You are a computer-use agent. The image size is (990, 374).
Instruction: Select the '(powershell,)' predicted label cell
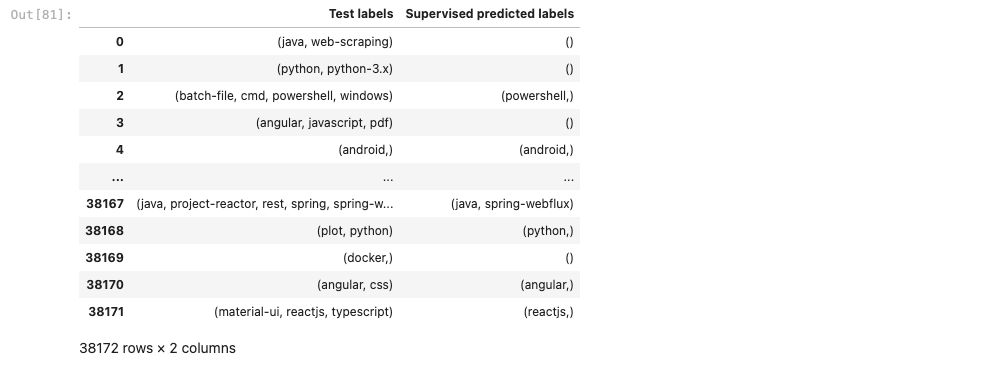[537, 96]
